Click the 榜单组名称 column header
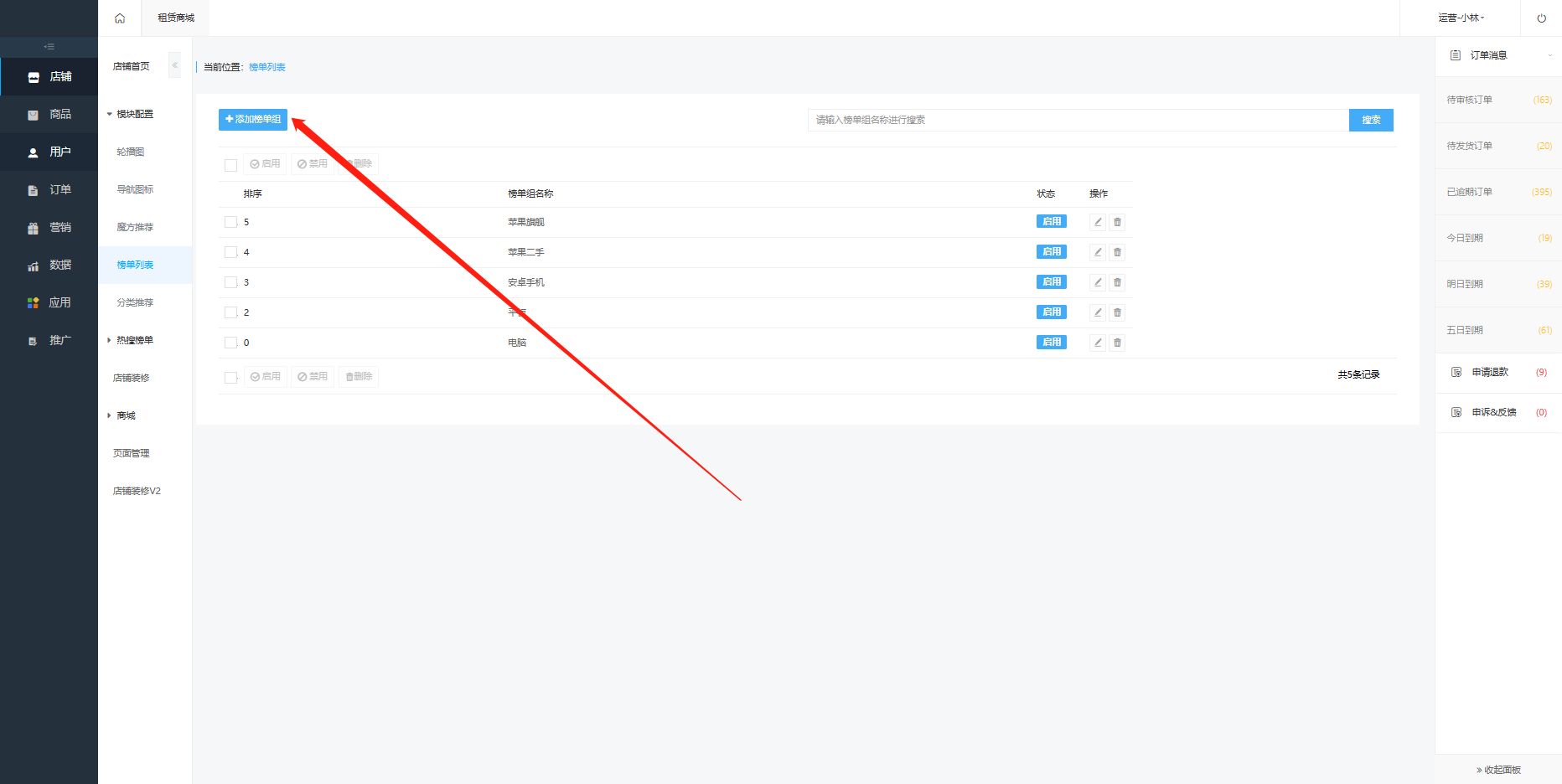 point(530,193)
